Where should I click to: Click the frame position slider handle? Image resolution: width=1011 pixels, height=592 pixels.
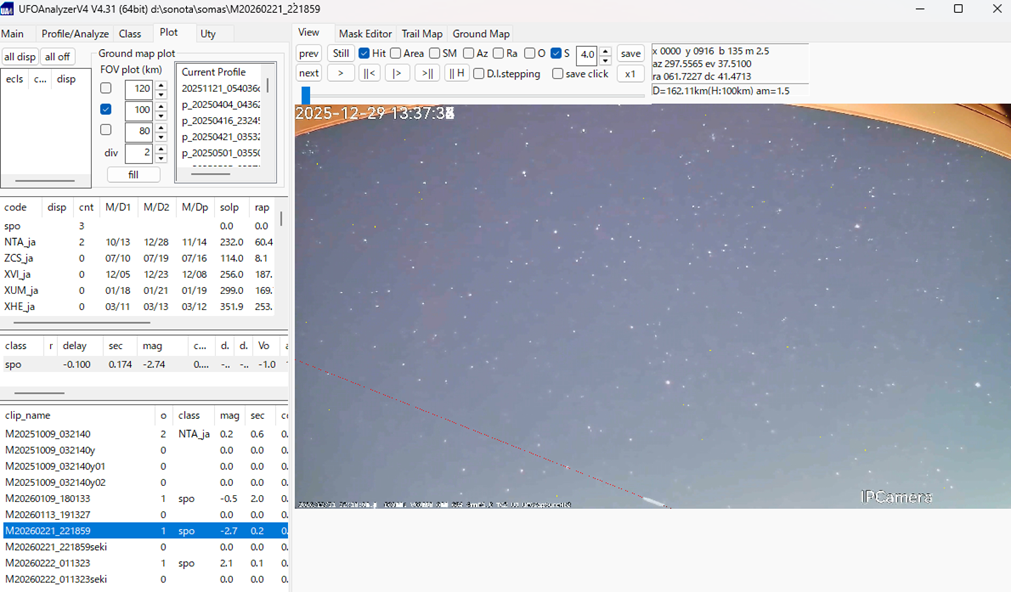(305, 95)
